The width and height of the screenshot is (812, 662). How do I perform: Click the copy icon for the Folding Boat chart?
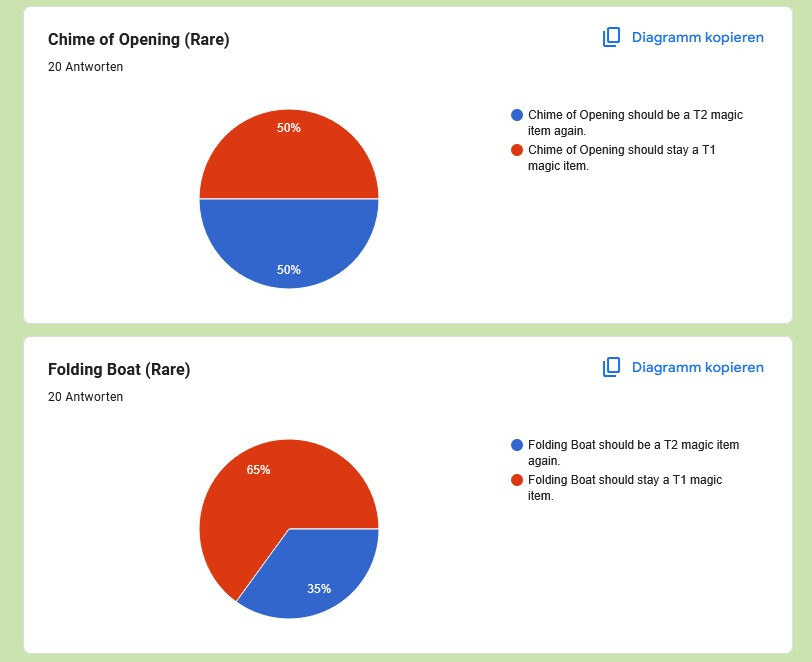coord(612,367)
